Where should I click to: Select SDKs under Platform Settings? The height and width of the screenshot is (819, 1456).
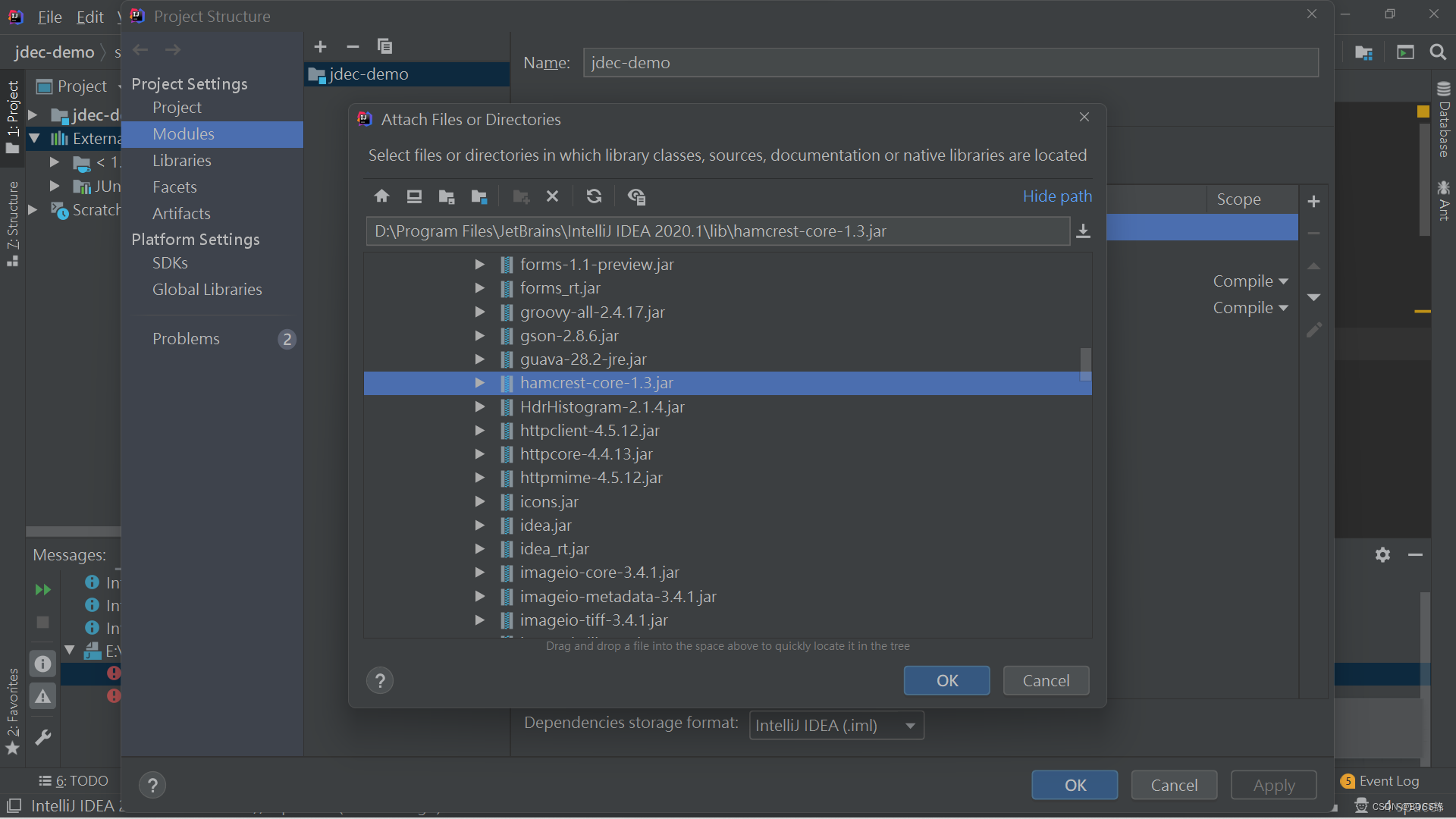170,263
